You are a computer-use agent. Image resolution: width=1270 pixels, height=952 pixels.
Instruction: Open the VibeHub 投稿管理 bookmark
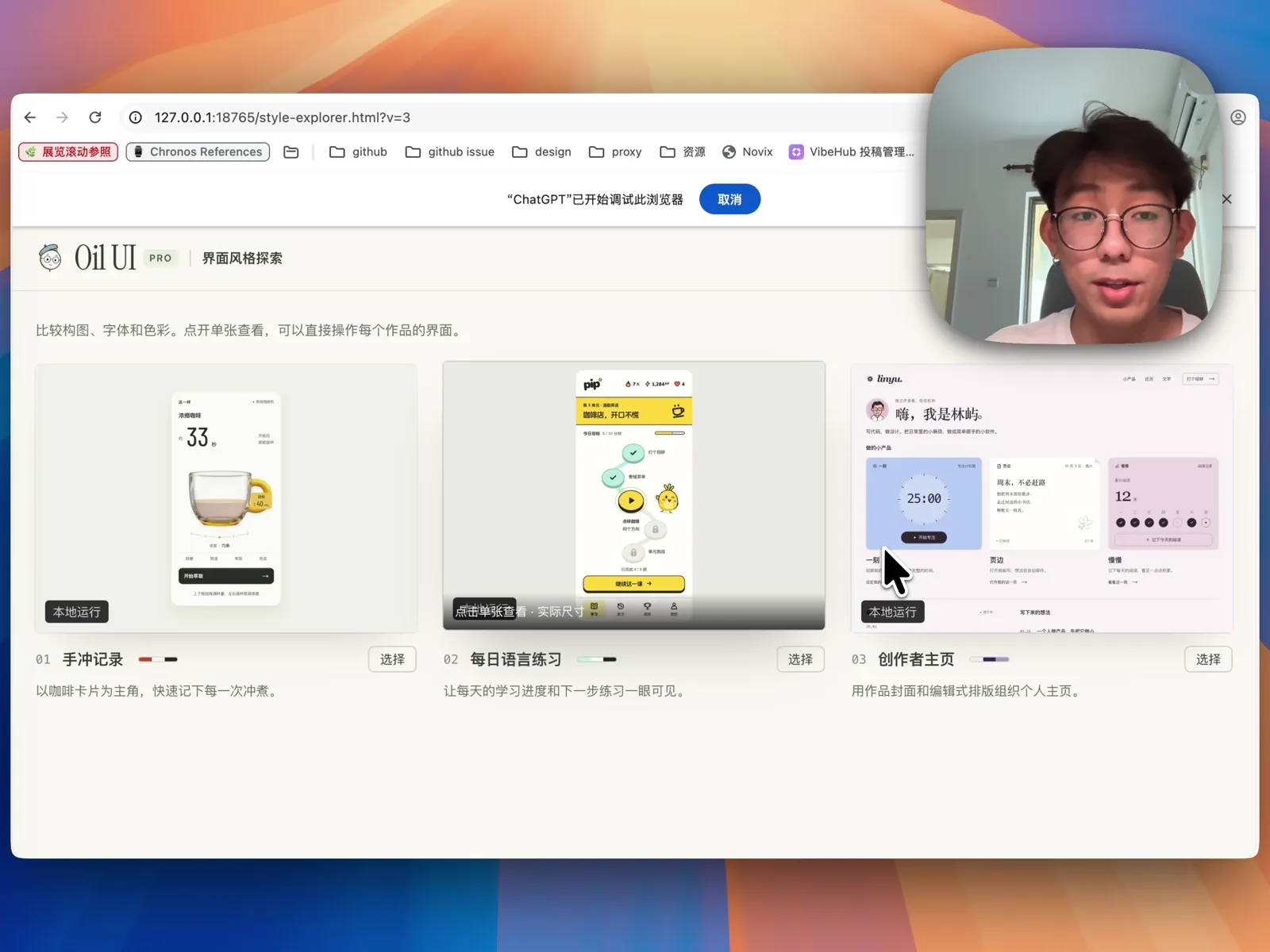coord(852,152)
